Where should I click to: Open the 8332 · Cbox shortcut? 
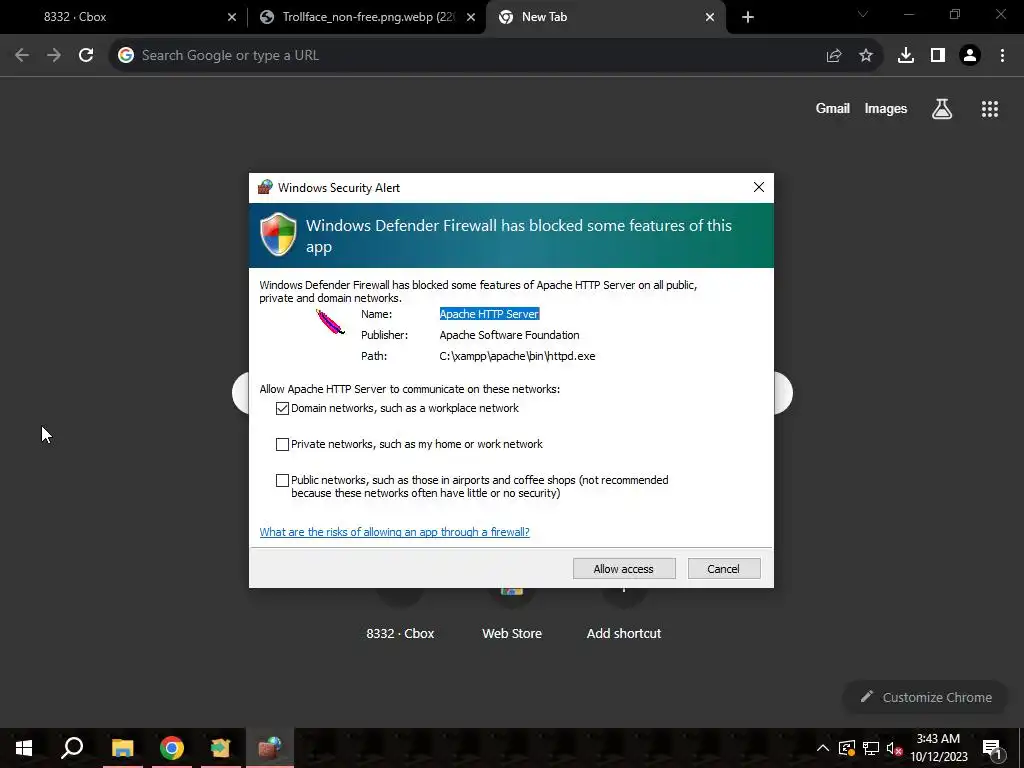click(x=400, y=633)
